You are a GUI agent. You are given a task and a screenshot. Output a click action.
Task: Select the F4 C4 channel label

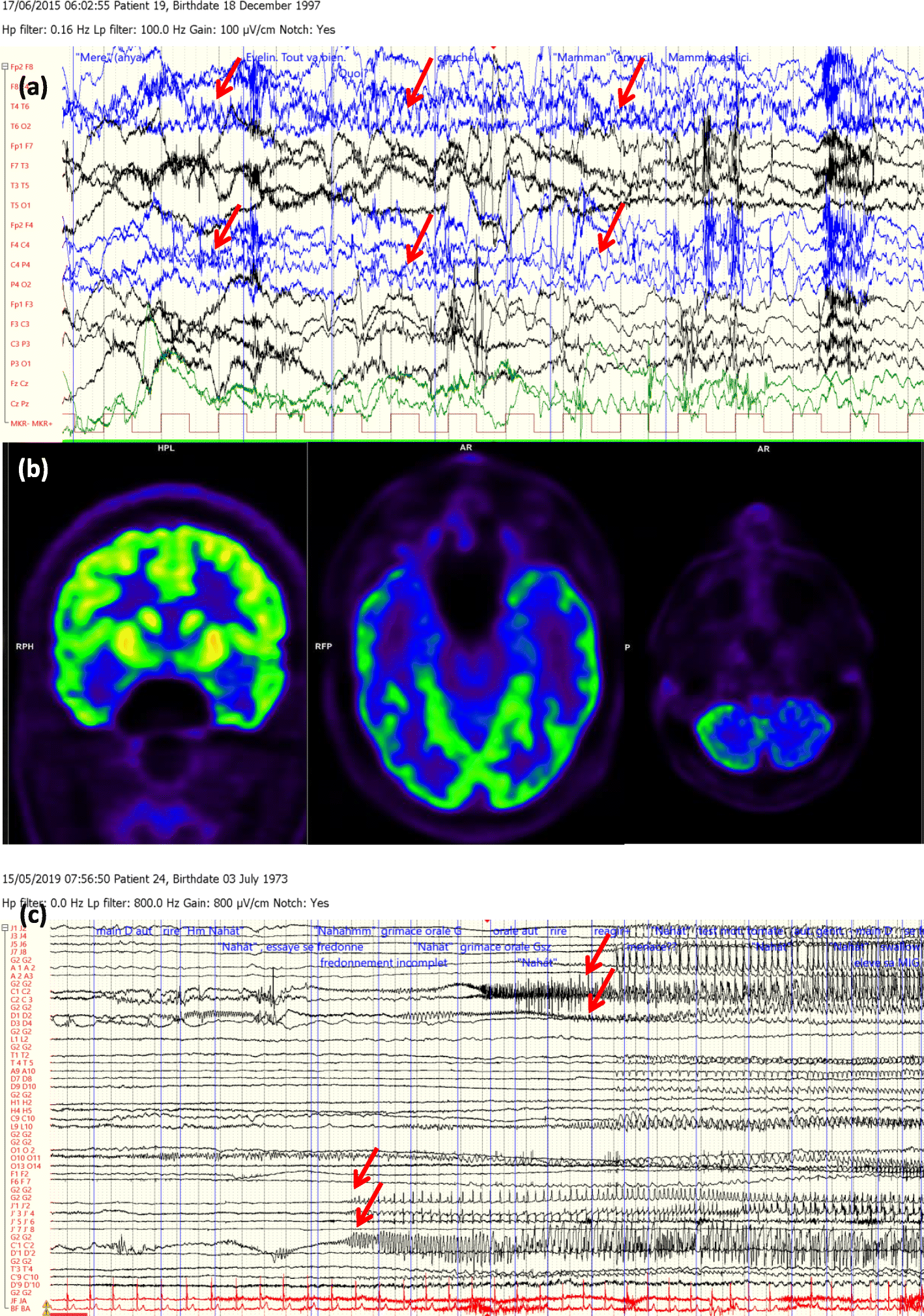click(20, 245)
